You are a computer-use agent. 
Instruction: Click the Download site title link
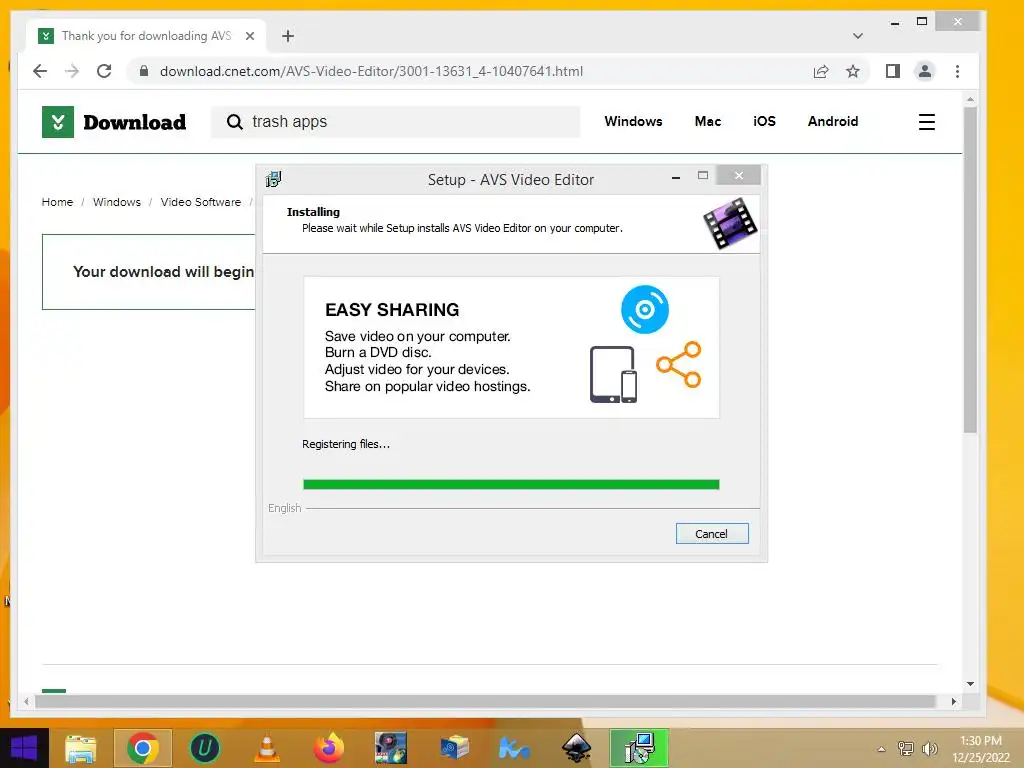pyautogui.click(x=135, y=122)
